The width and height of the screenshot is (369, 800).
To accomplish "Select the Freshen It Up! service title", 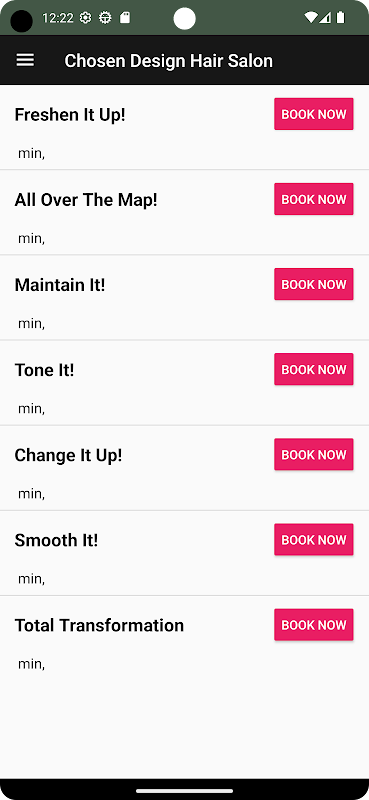I will click(70, 115).
